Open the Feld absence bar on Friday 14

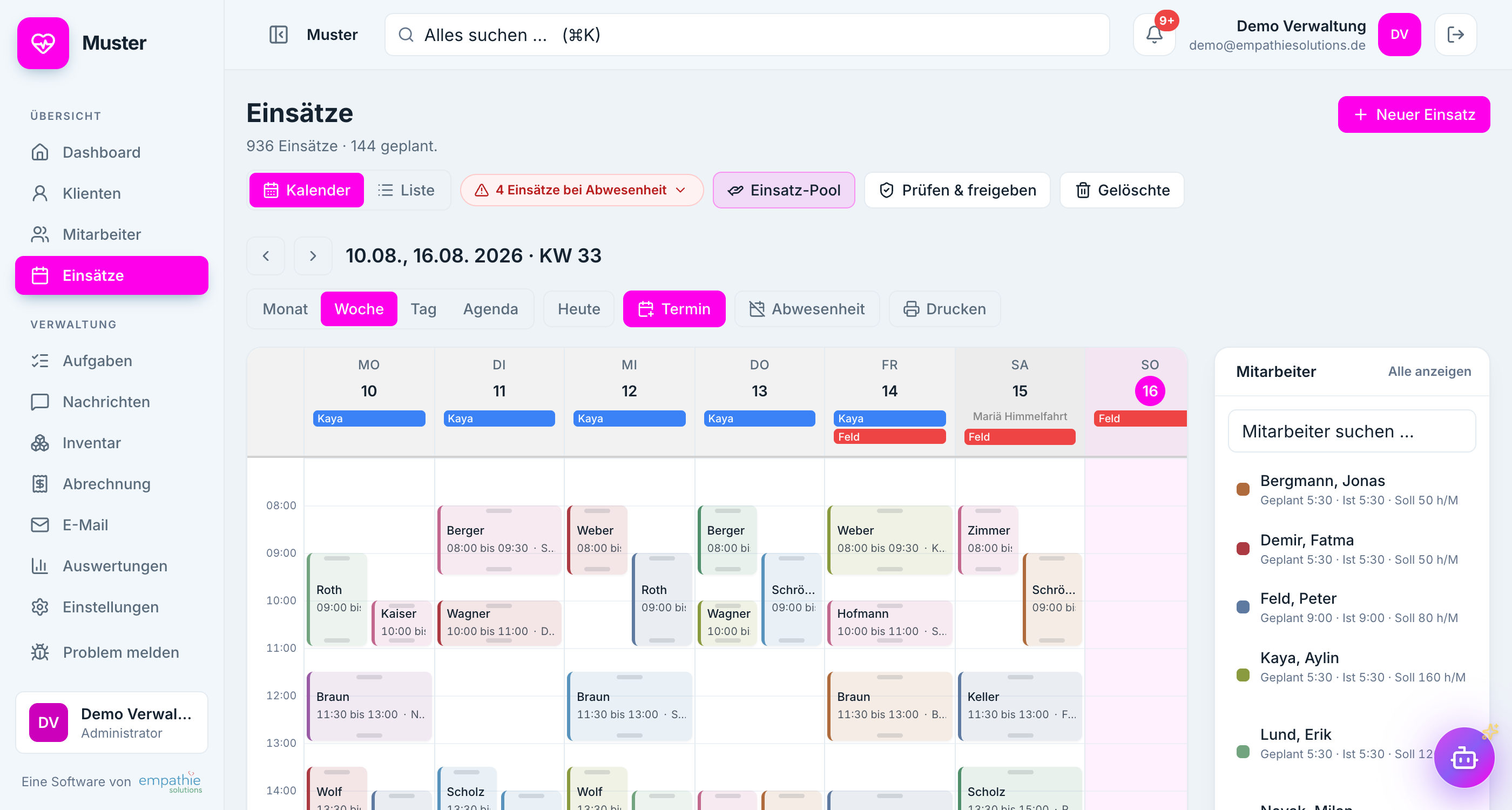889,437
